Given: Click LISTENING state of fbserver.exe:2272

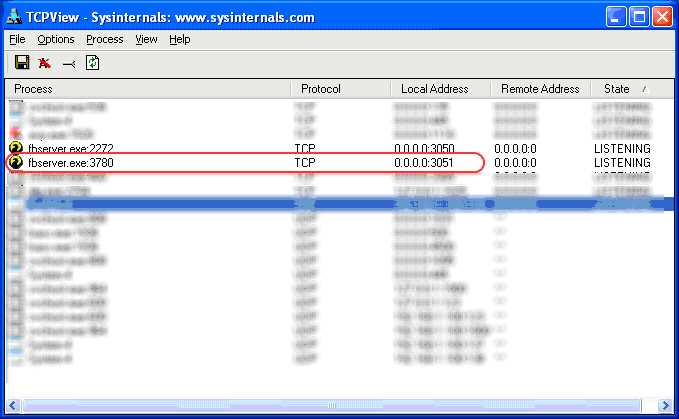Looking at the screenshot, I should (x=622, y=148).
